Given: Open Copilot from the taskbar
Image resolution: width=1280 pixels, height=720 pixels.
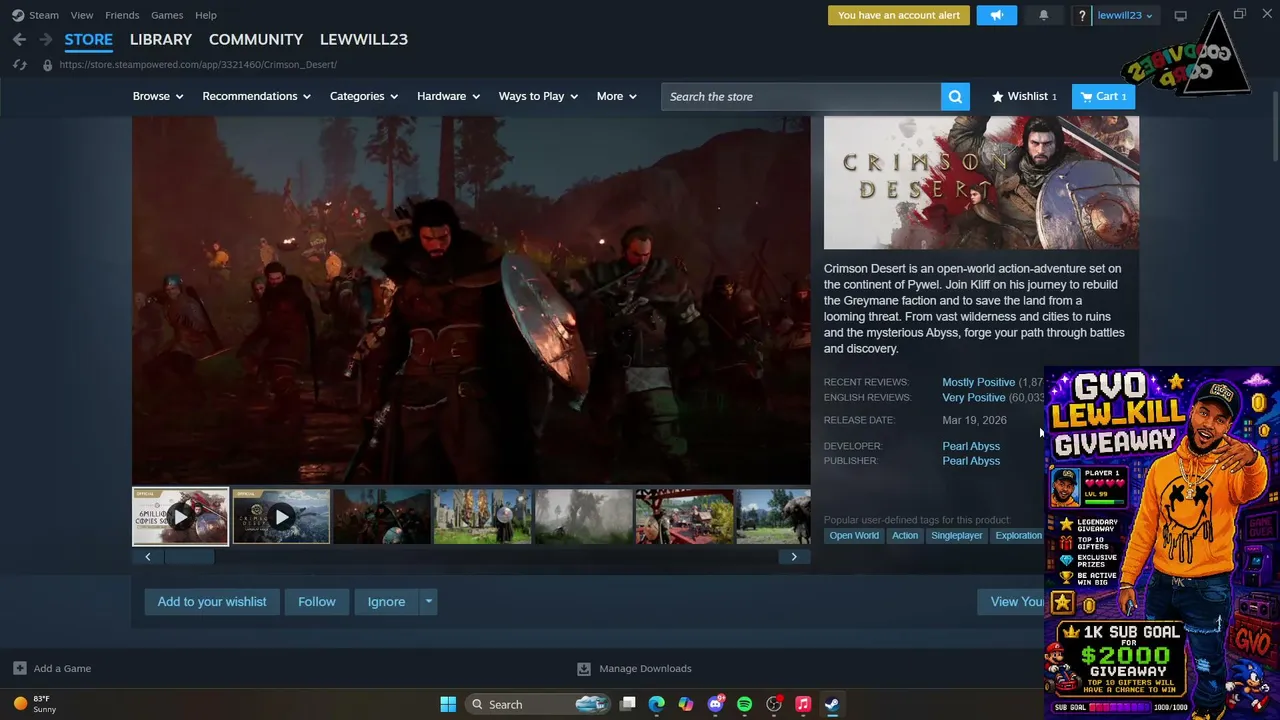Looking at the screenshot, I should click(686, 704).
